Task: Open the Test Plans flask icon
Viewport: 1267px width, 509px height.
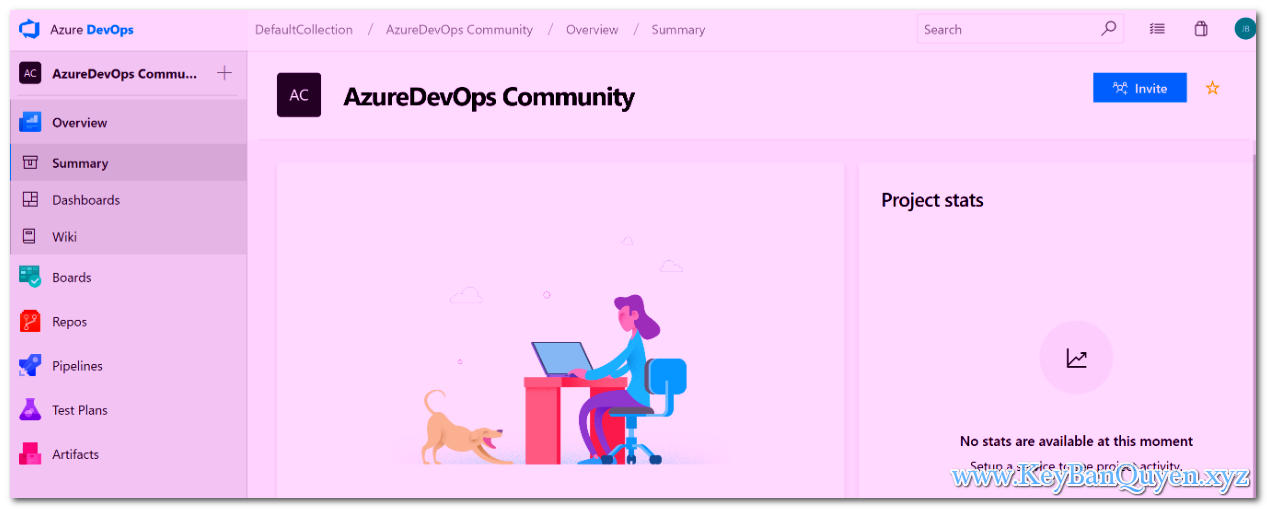Action: (x=30, y=409)
